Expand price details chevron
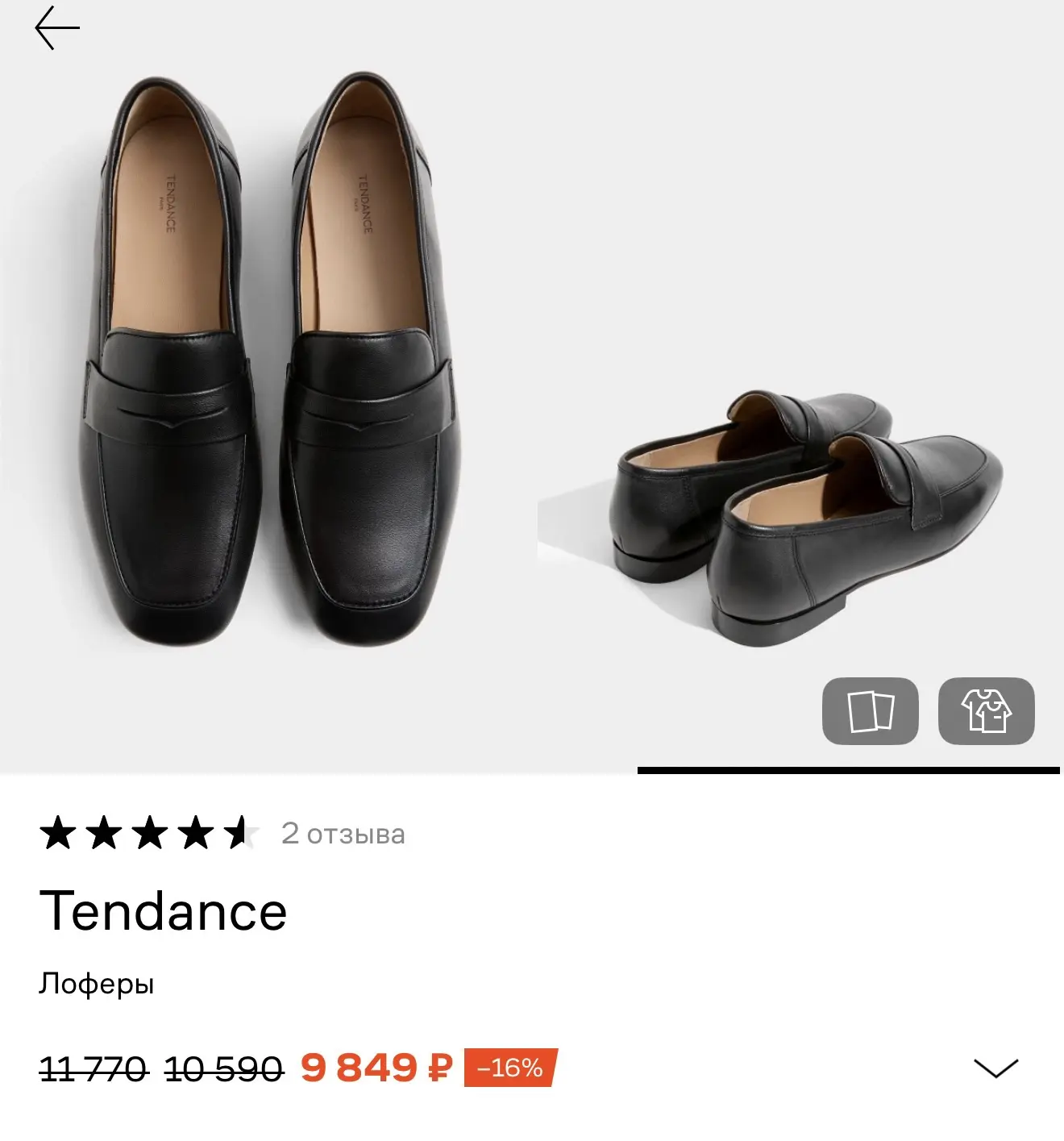 point(996,1068)
